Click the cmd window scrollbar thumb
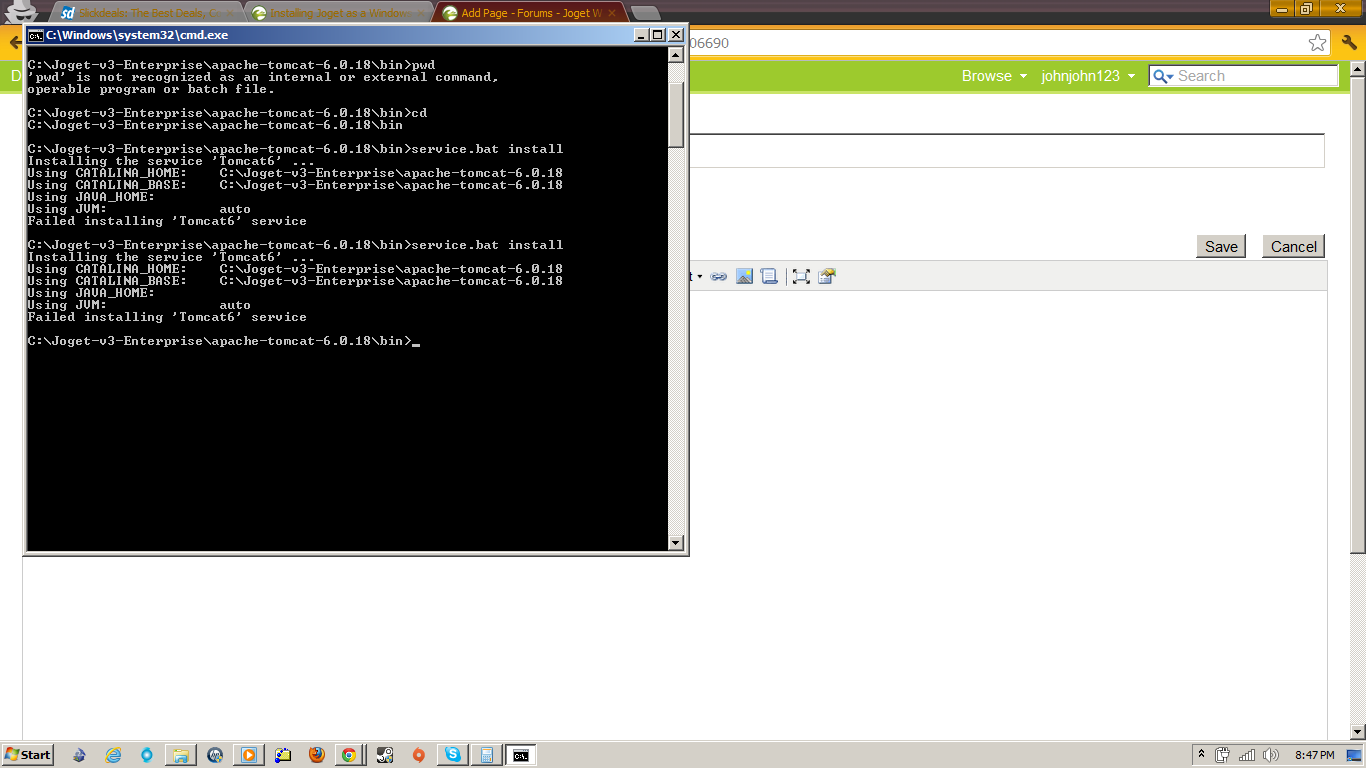1366x768 pixels. click(x=676, y=115)
